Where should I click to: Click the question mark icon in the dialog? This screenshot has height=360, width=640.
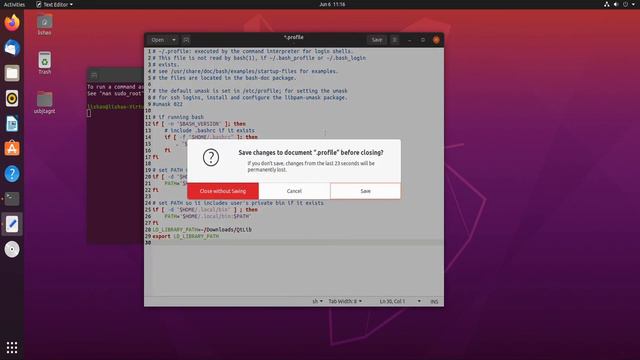point(211,157)
